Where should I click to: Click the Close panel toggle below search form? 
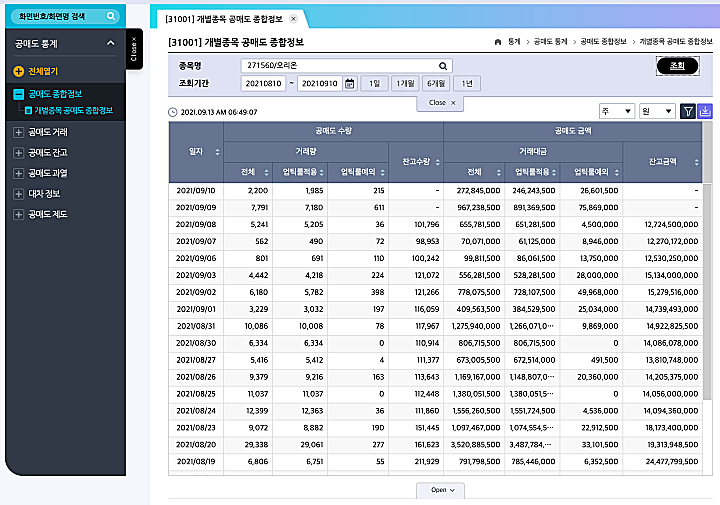440,103
